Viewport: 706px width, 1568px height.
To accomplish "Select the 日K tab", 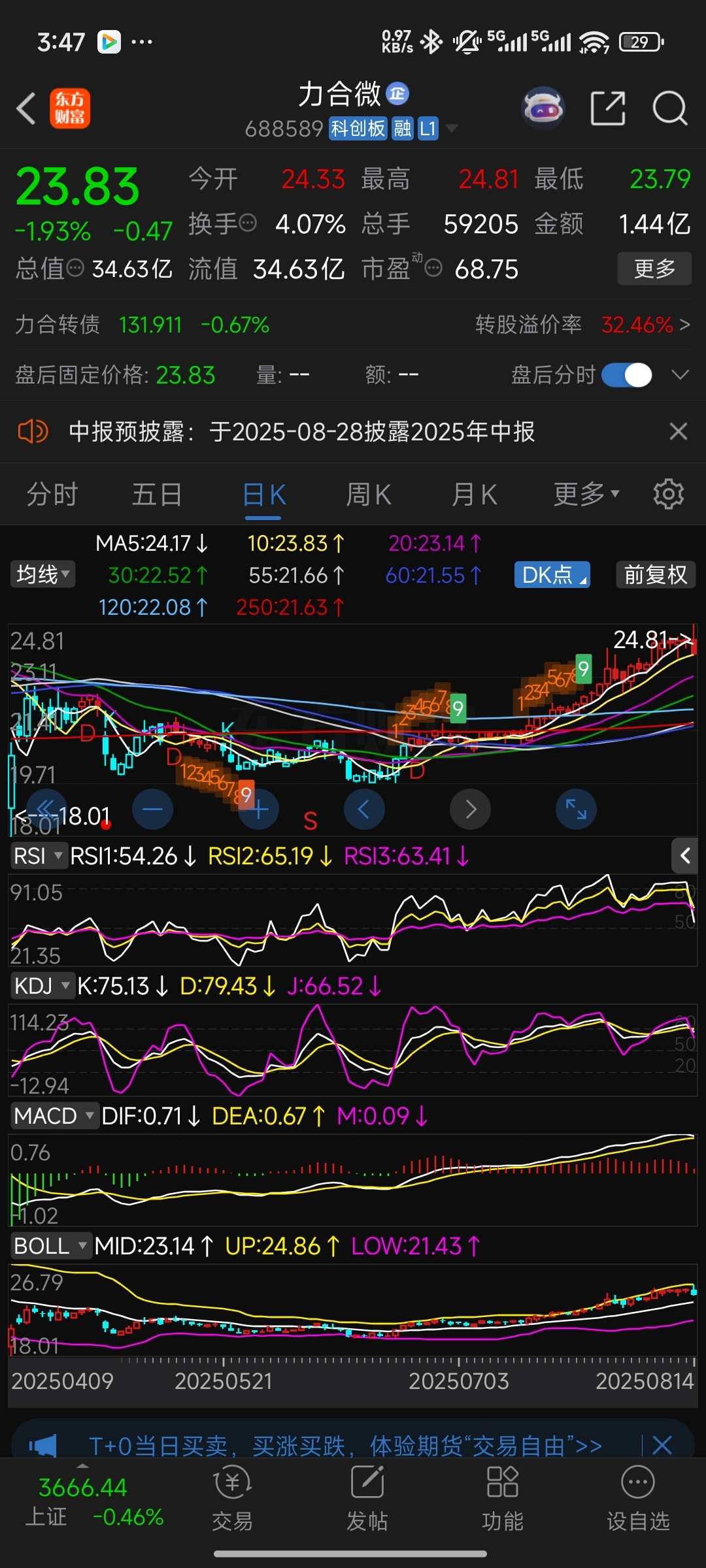I will [263, 494].
